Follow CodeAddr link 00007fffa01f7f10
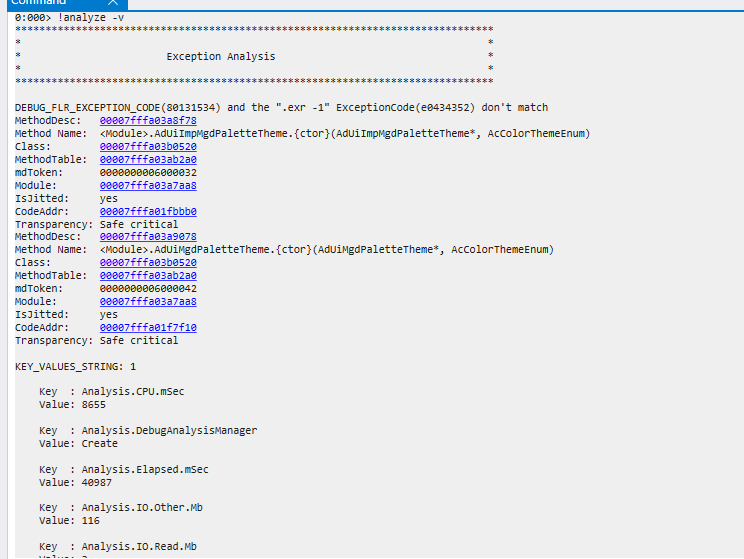Image resolution: width=744 pixels, height=559 pixels. pos(148,327)
